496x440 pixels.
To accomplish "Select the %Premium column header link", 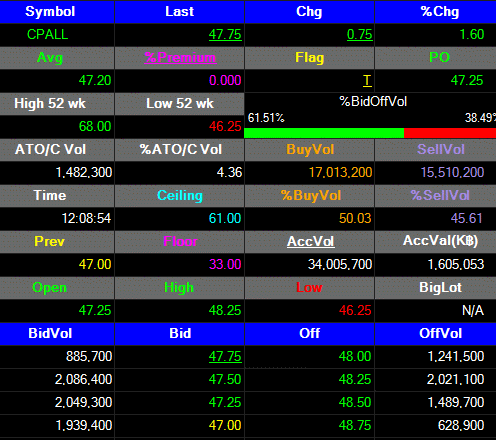I will (180, 58).
